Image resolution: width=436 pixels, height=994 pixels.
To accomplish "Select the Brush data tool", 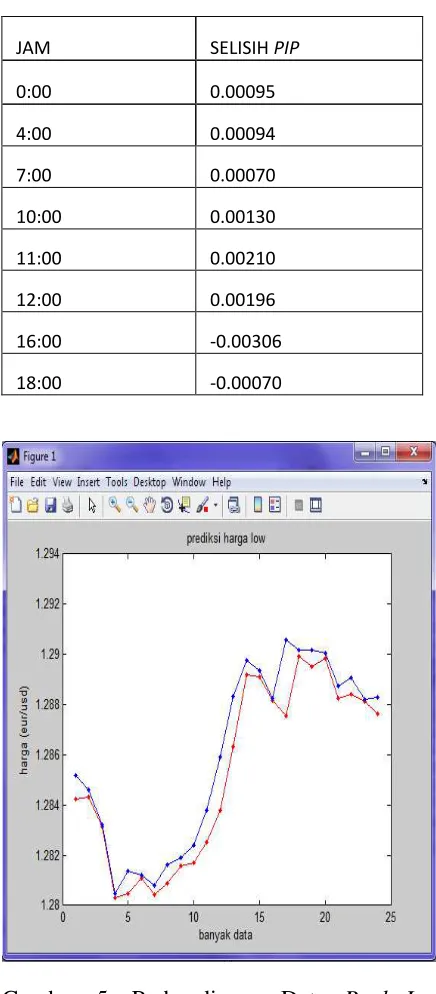I will tap(202, 505).
